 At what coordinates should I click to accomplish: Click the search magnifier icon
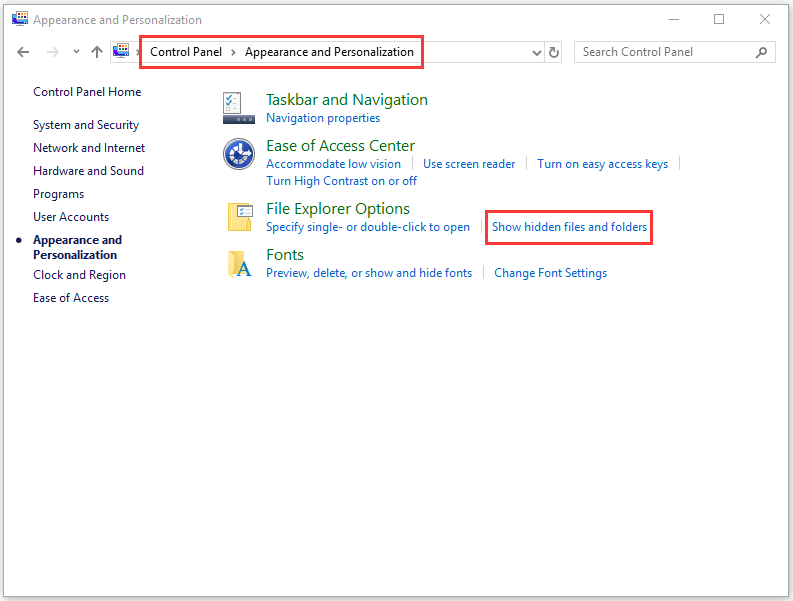pos(761,52)
